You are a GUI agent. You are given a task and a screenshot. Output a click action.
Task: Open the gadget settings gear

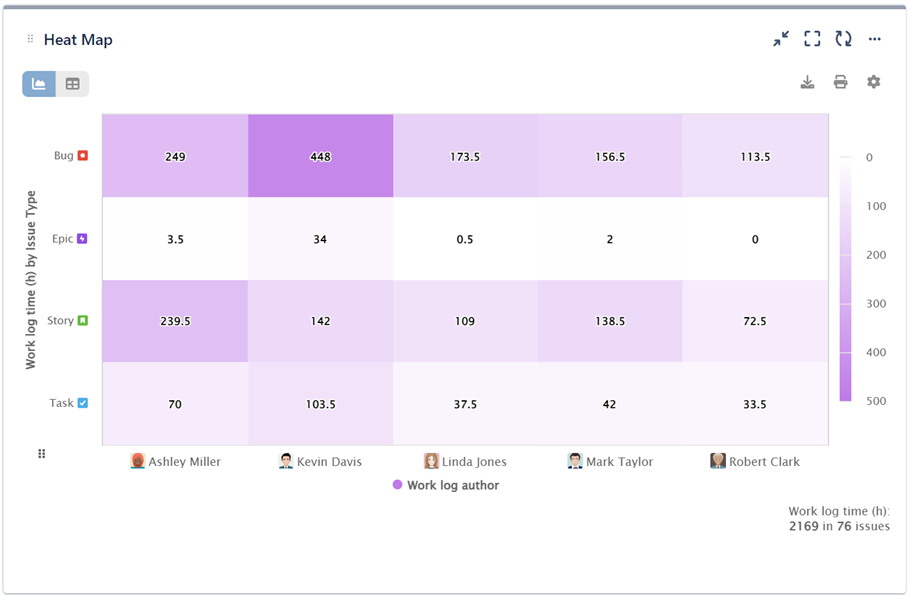point(873,82)
